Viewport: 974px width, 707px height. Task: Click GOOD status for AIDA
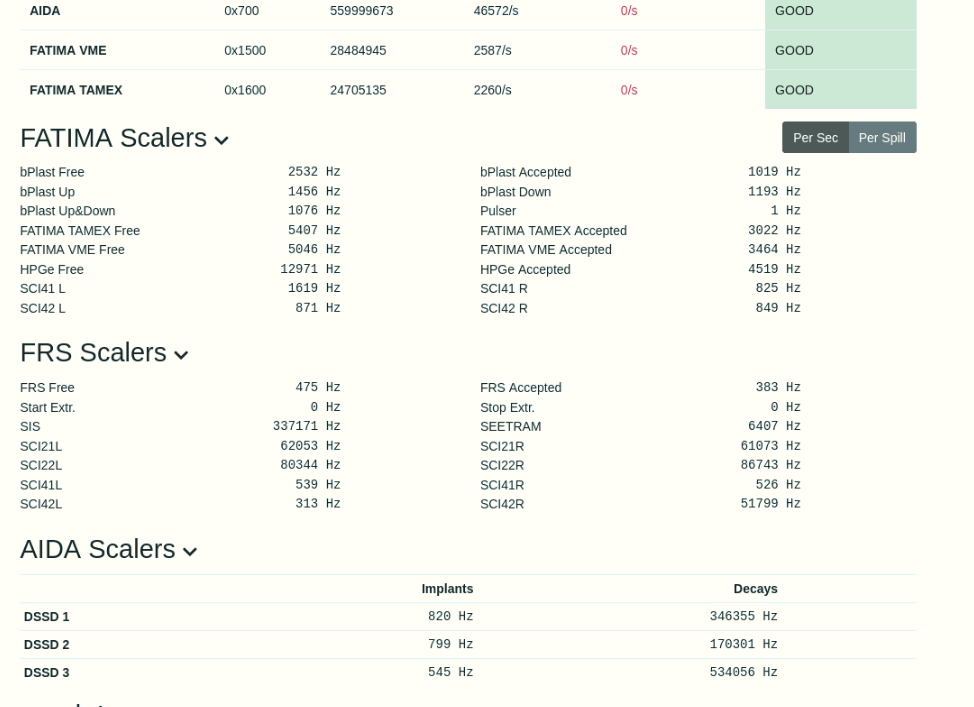click(794, 11)
